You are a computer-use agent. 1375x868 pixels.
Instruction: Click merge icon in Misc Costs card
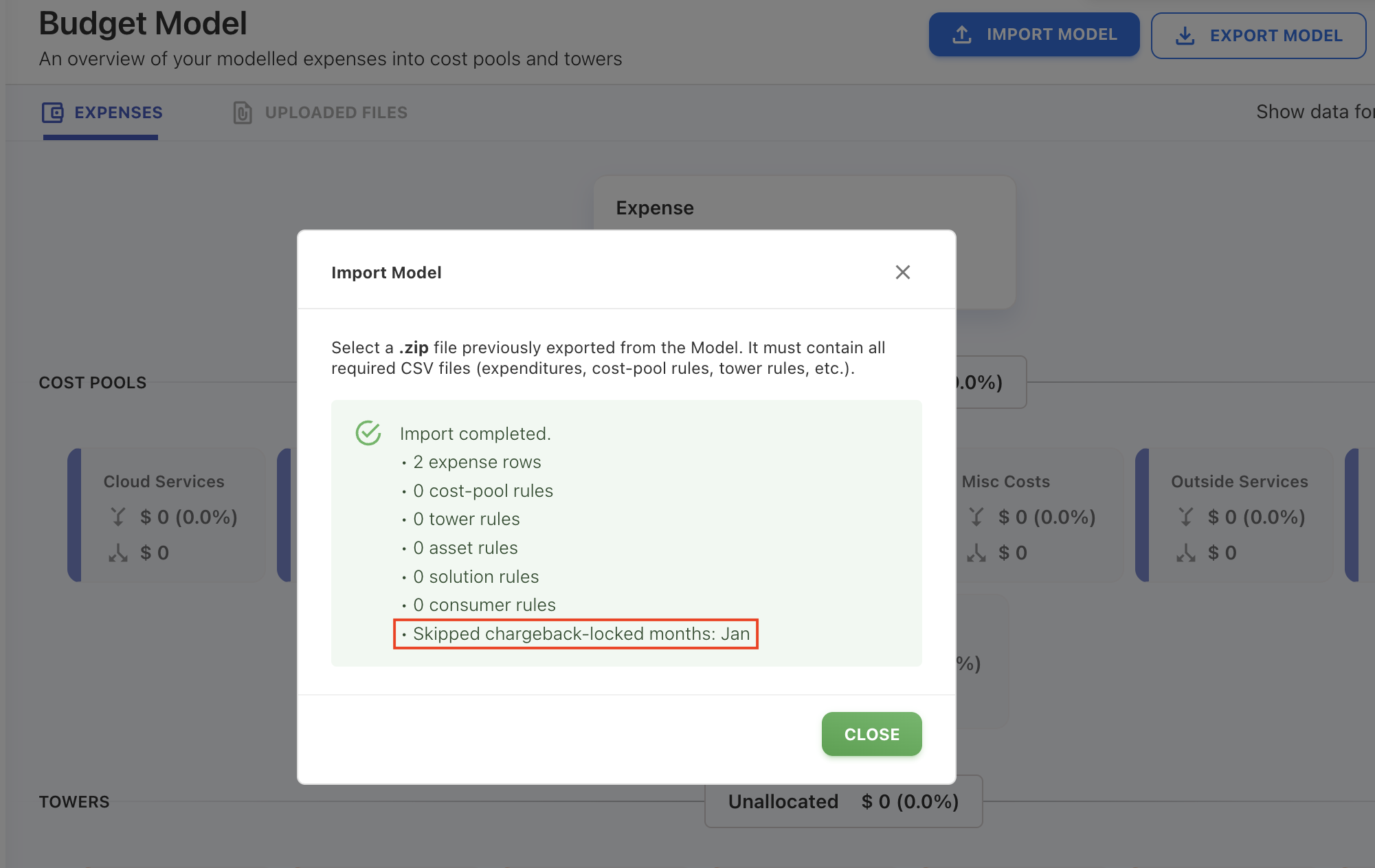click(x=976, y=517)
